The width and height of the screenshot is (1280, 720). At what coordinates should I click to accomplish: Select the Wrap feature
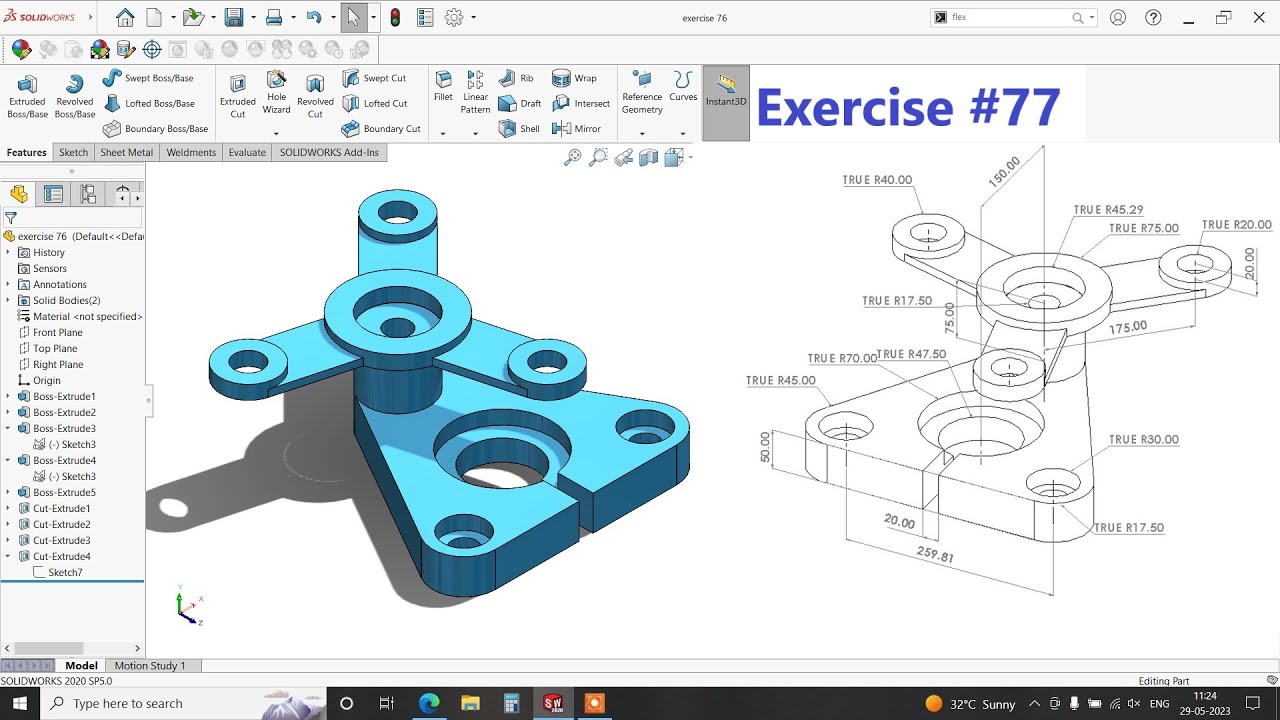(574, 78)
